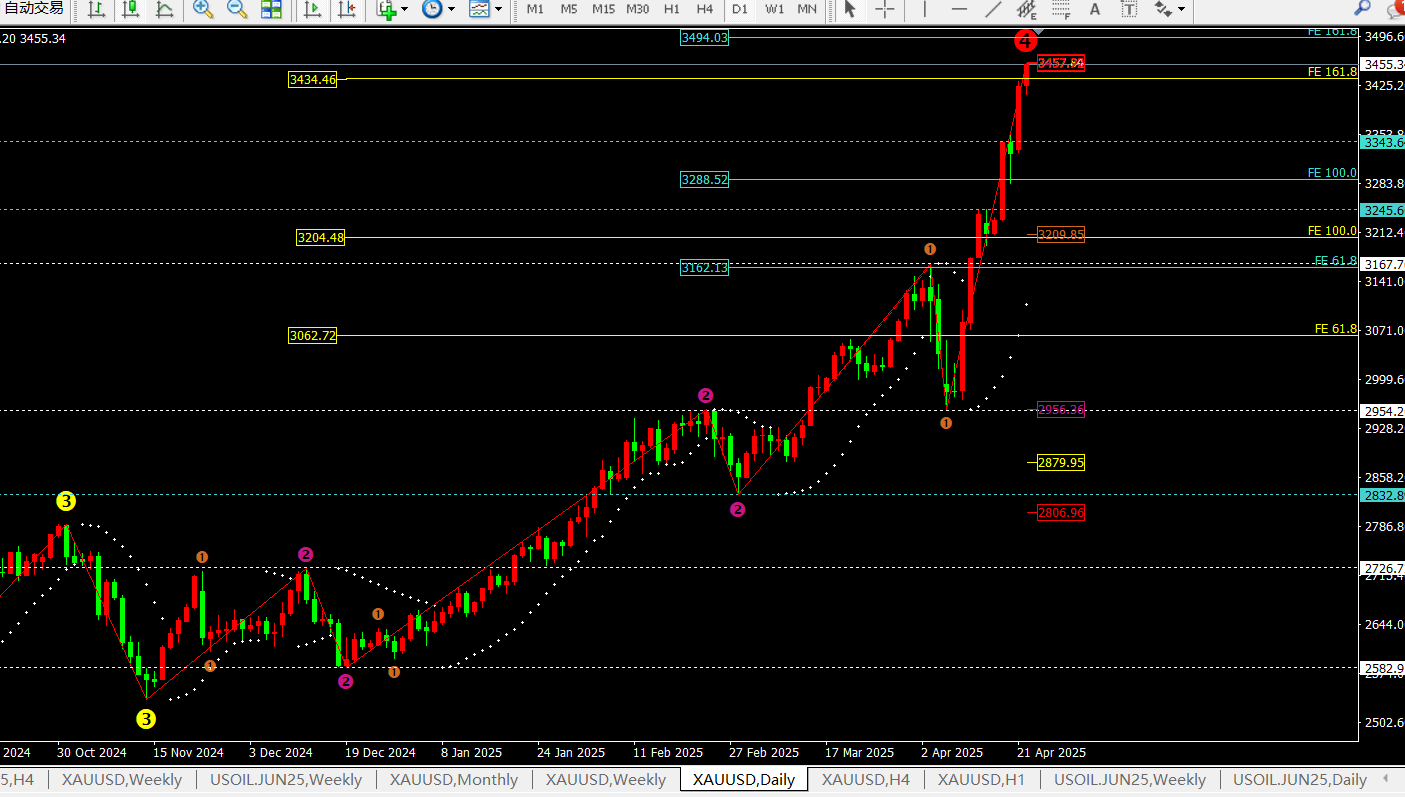The width and height of the screenshot is (1405, 797).
Task: Click the zoom in magnifier icon
Action: [203, 9]
